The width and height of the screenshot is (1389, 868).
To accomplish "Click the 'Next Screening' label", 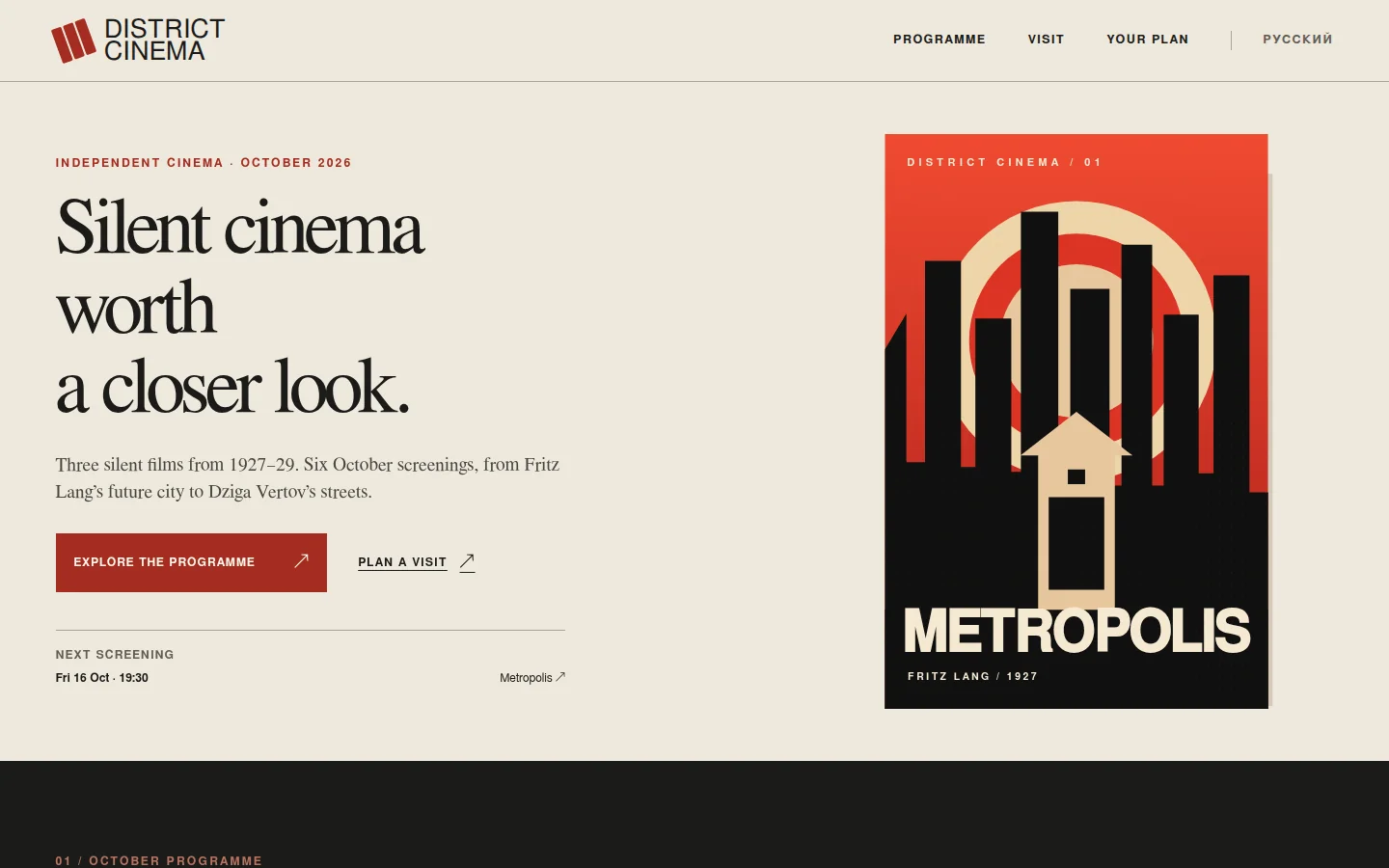I will point(115,655).
